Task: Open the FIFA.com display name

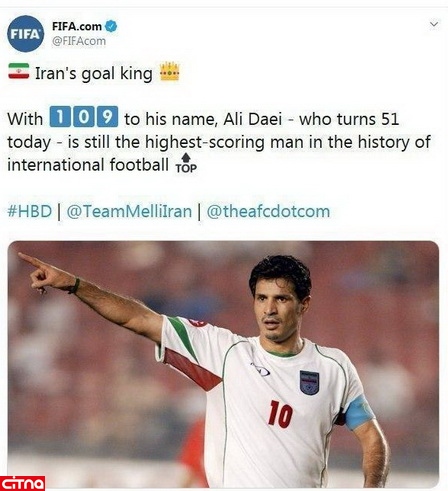Action: point(77,26)
